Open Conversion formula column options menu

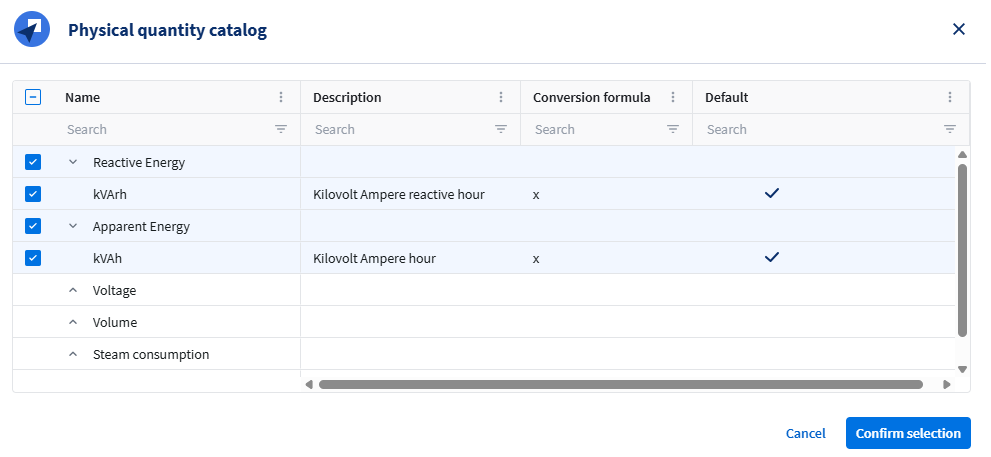(673, 97)
